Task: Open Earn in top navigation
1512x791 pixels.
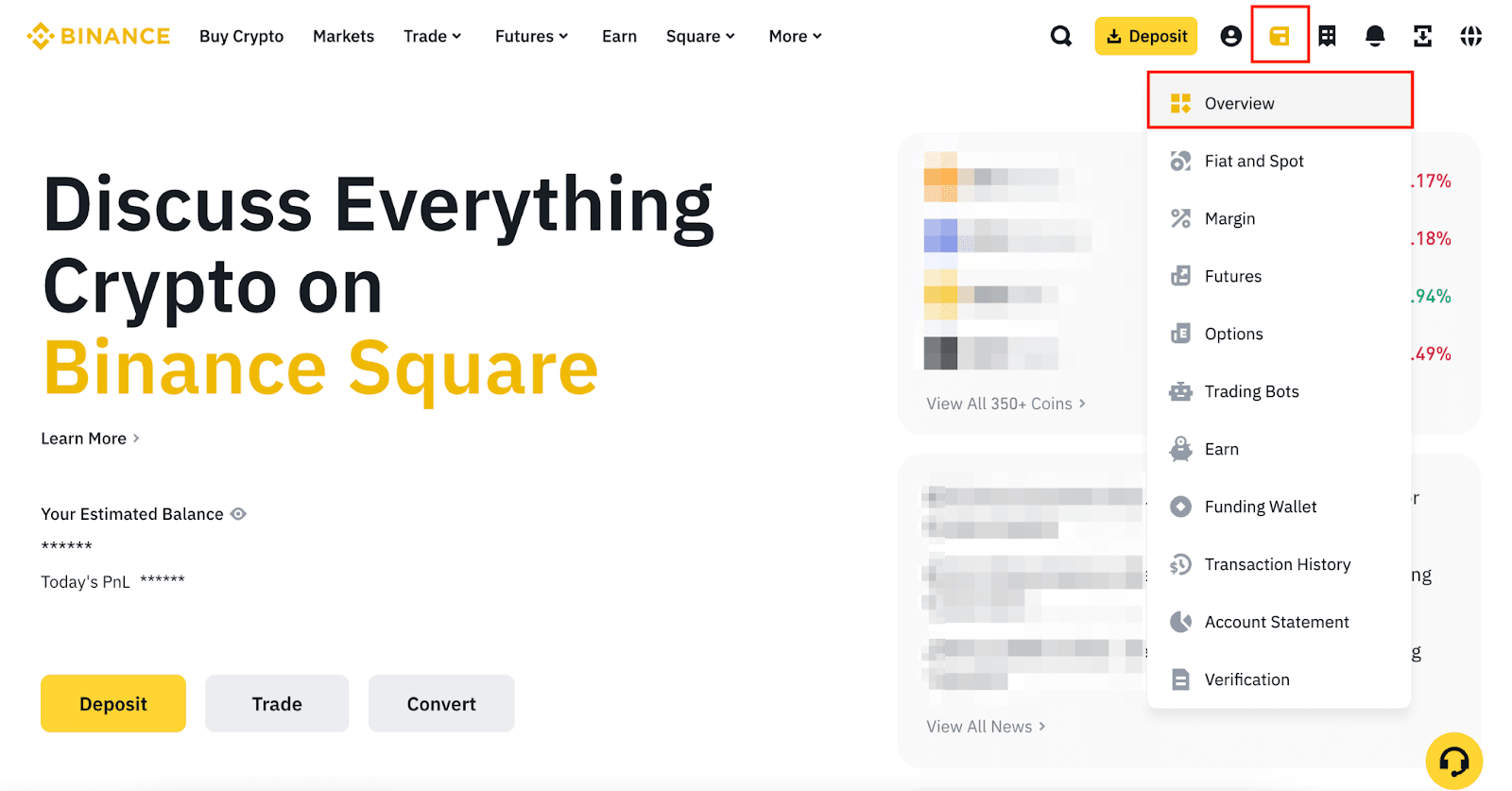Action: coord(619,36)
